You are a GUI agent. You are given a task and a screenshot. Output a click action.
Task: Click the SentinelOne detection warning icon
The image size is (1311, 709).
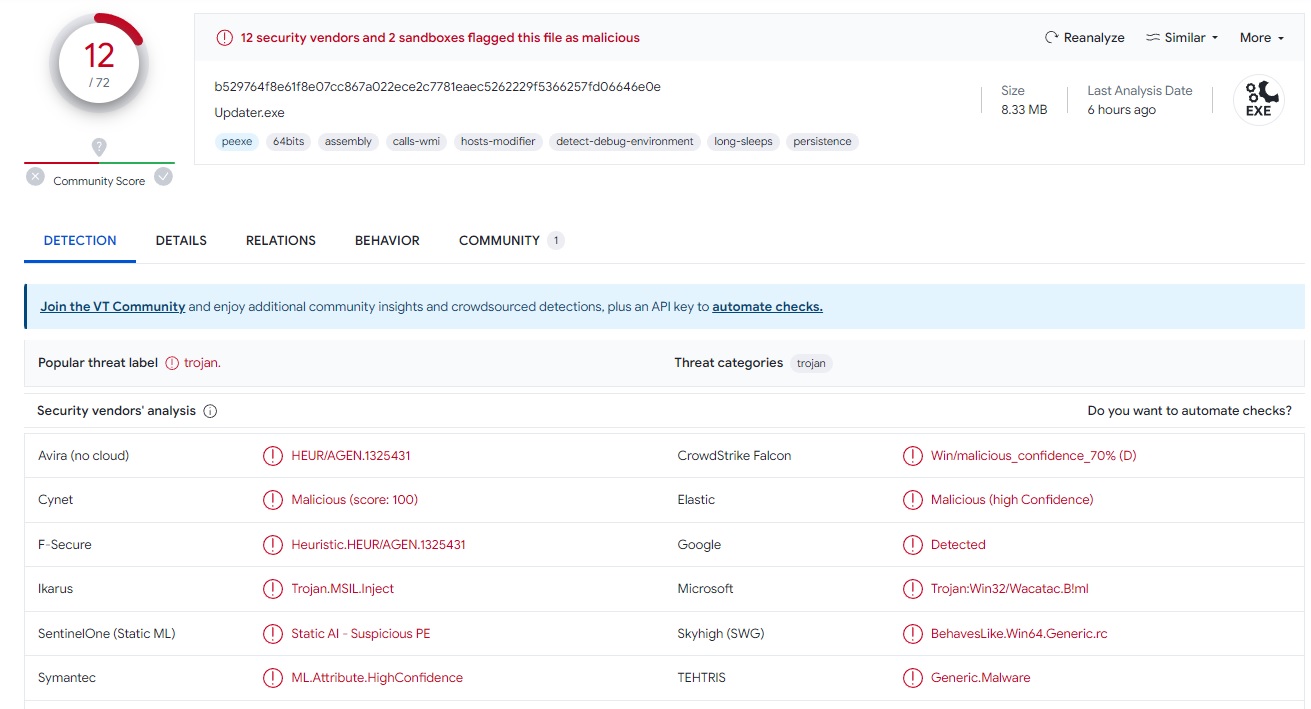point(272,634)
